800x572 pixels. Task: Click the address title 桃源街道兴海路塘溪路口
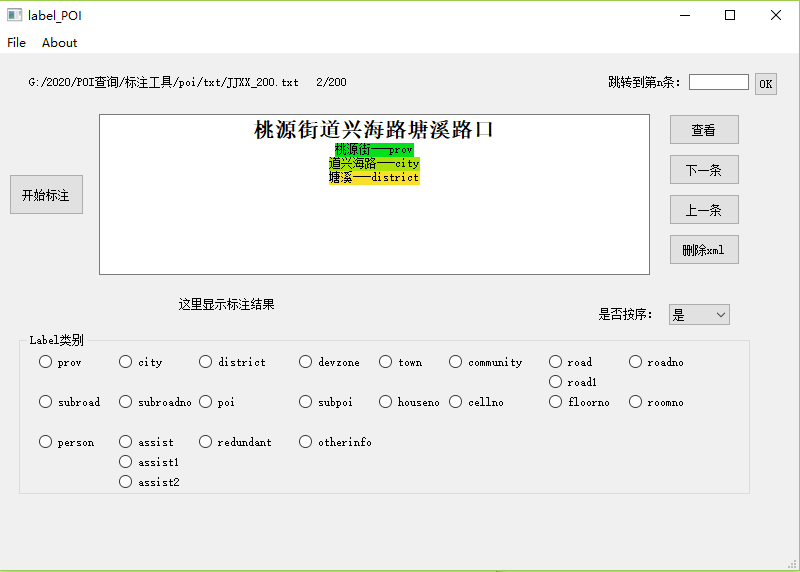pos(373,130)
